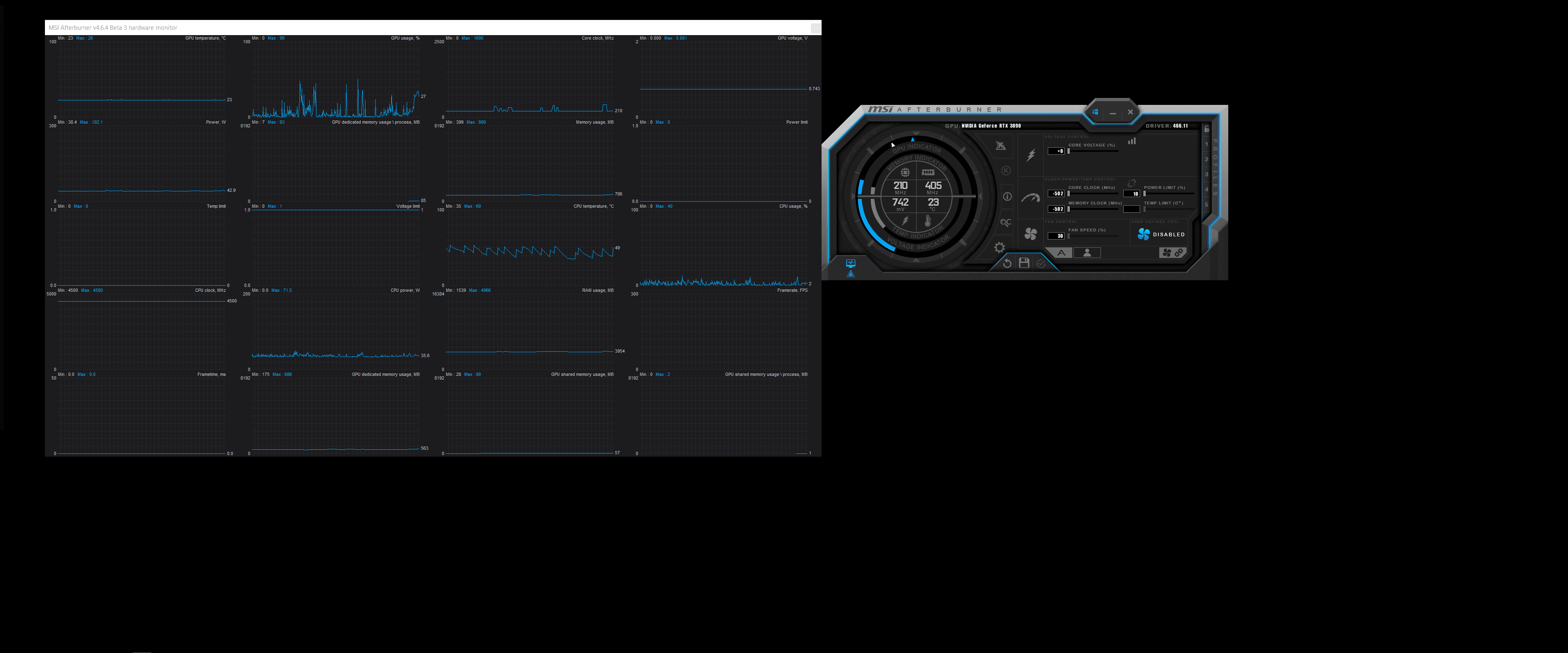Launch the OC Scanner icon

(1006, 223)
